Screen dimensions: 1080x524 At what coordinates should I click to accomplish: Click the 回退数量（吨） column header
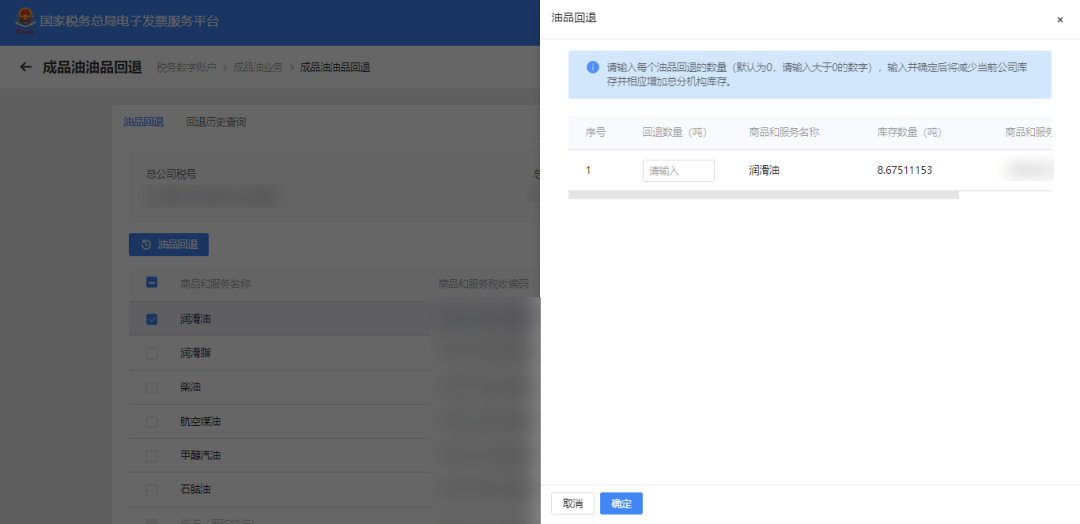[674, 132]
